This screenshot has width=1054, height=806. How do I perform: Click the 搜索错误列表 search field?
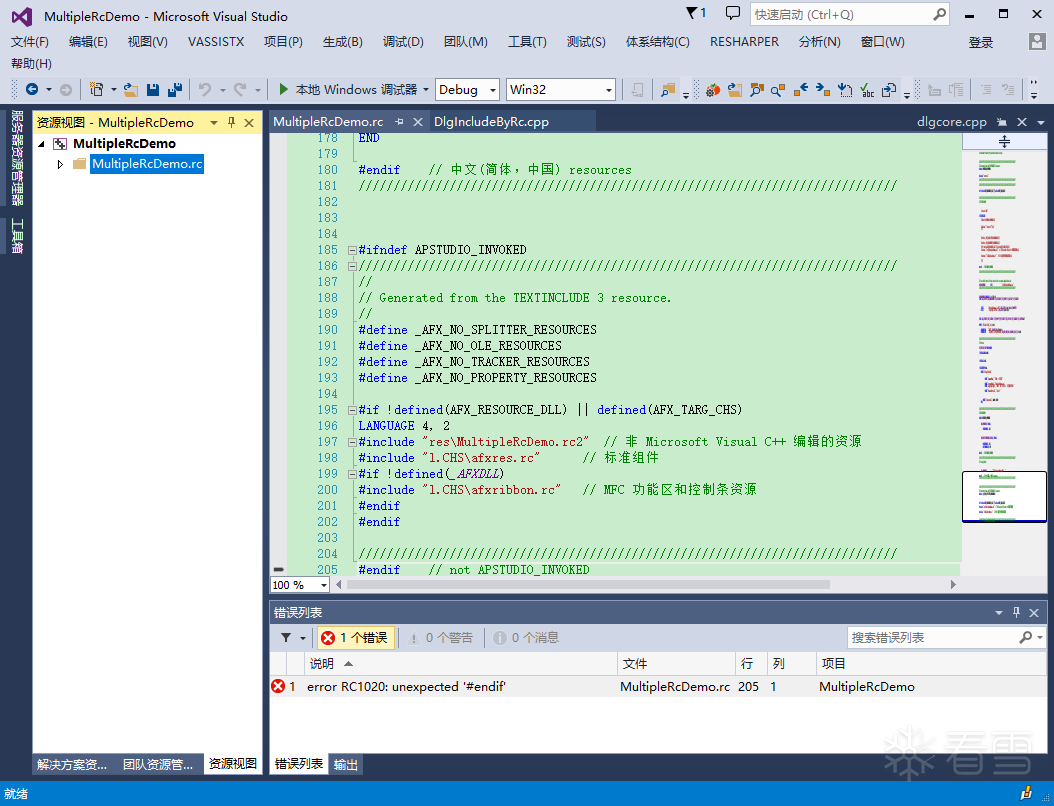click(x=946, y=637)
